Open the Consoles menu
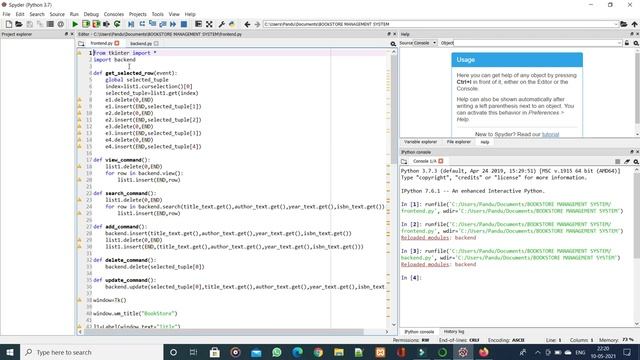The height and width of the screenshot is (360, 640). 113,14
